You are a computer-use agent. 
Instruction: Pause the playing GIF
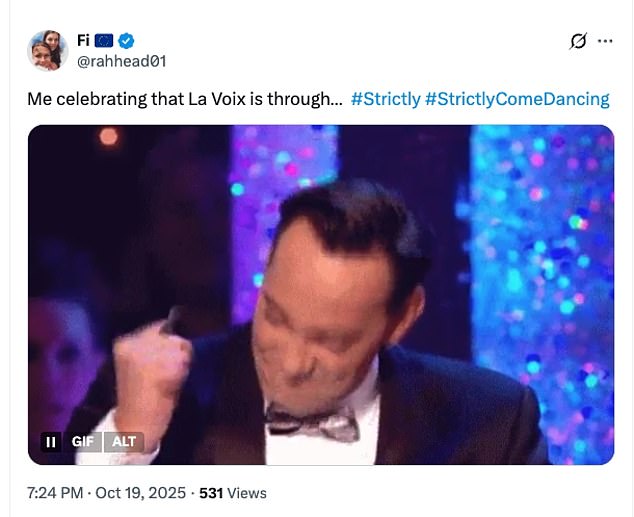pyautogui.click(x=49, y=441)
